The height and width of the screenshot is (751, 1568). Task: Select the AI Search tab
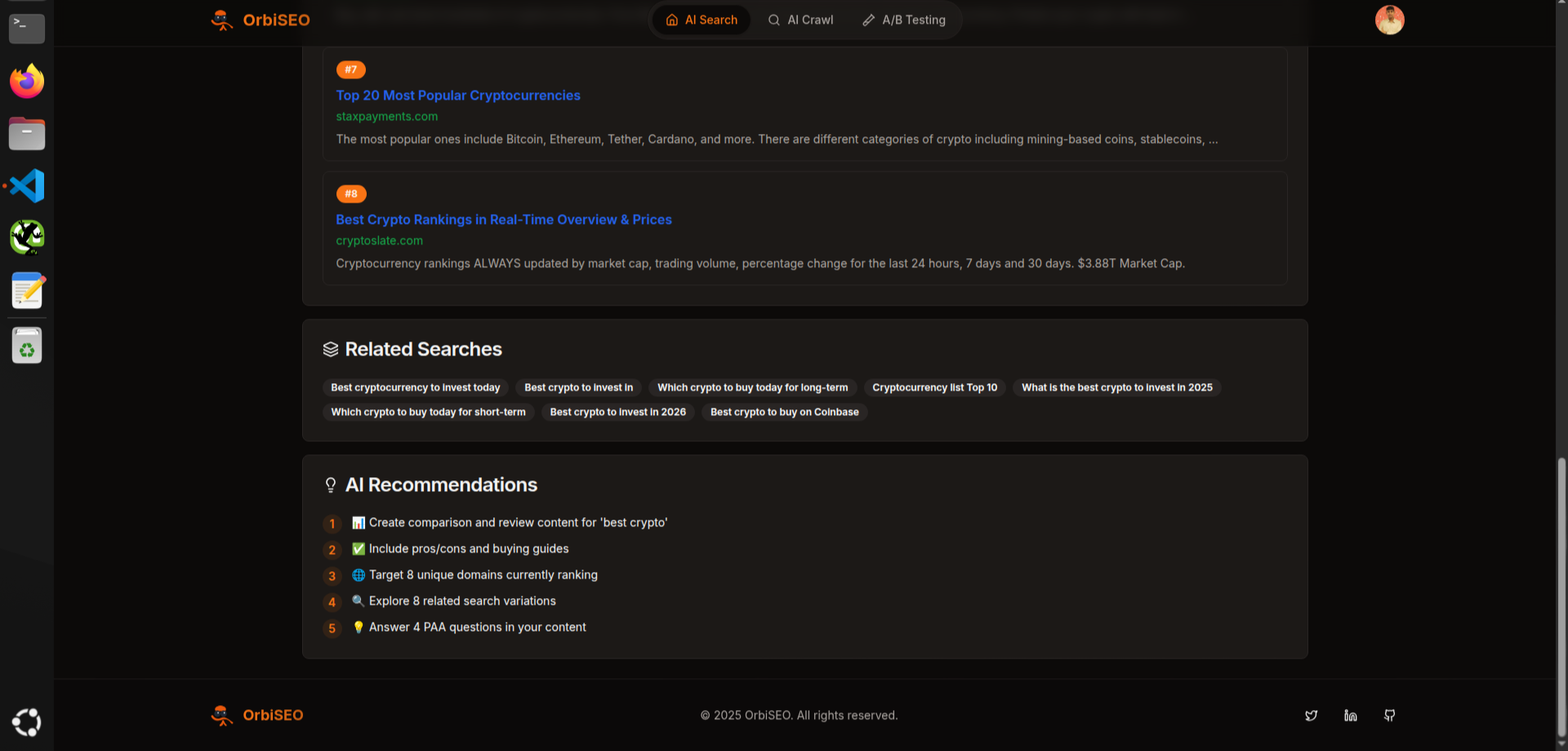(702, 20)
